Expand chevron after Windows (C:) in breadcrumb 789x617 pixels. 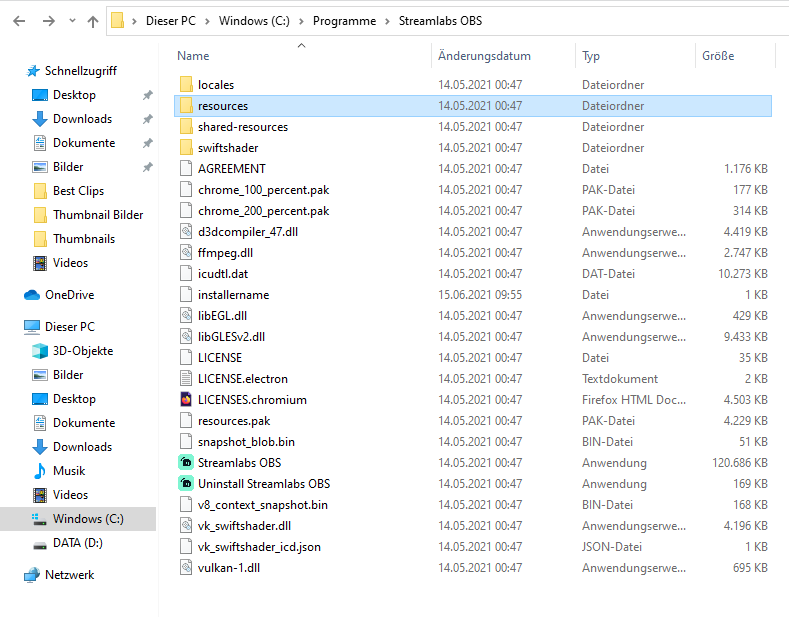point(301,20)
